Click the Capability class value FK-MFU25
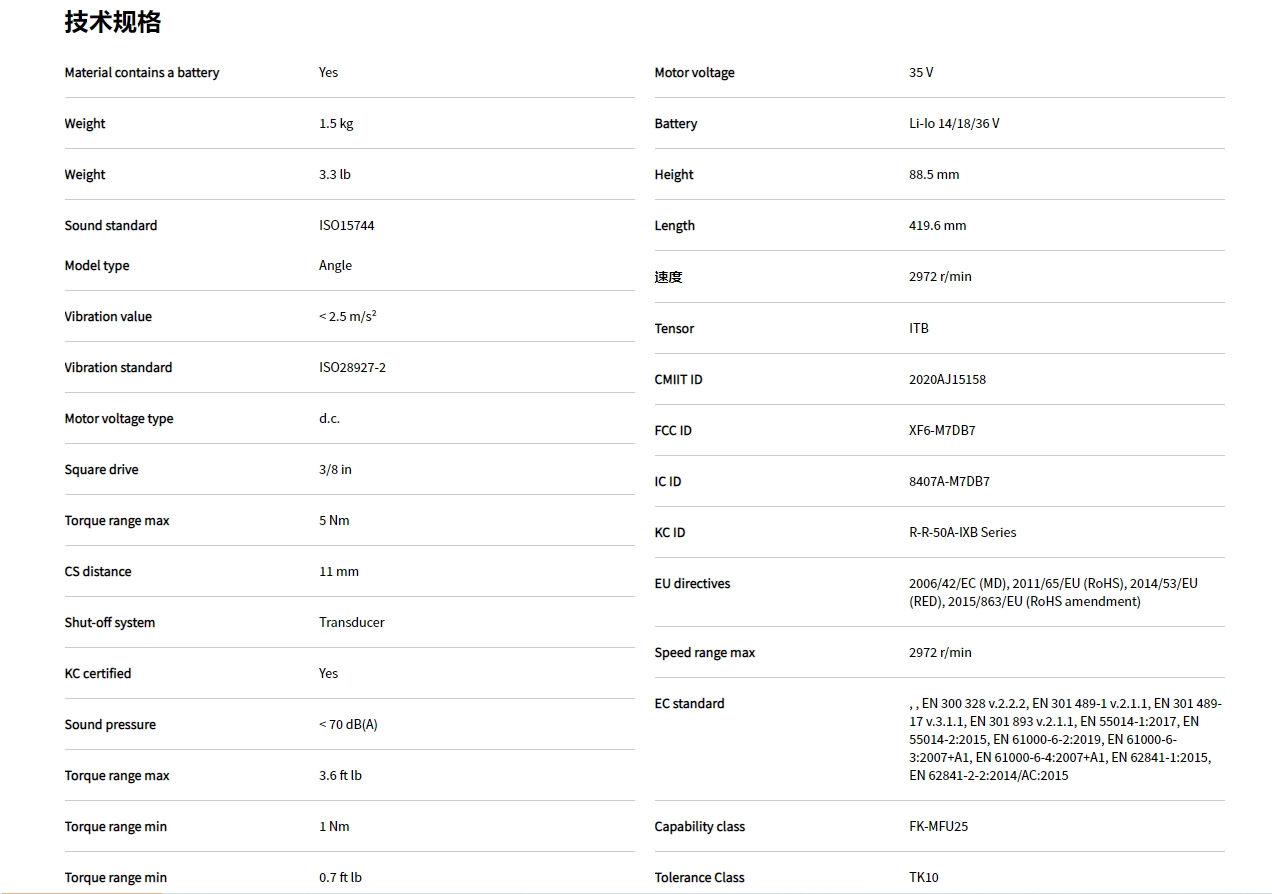 pos(938,826)
